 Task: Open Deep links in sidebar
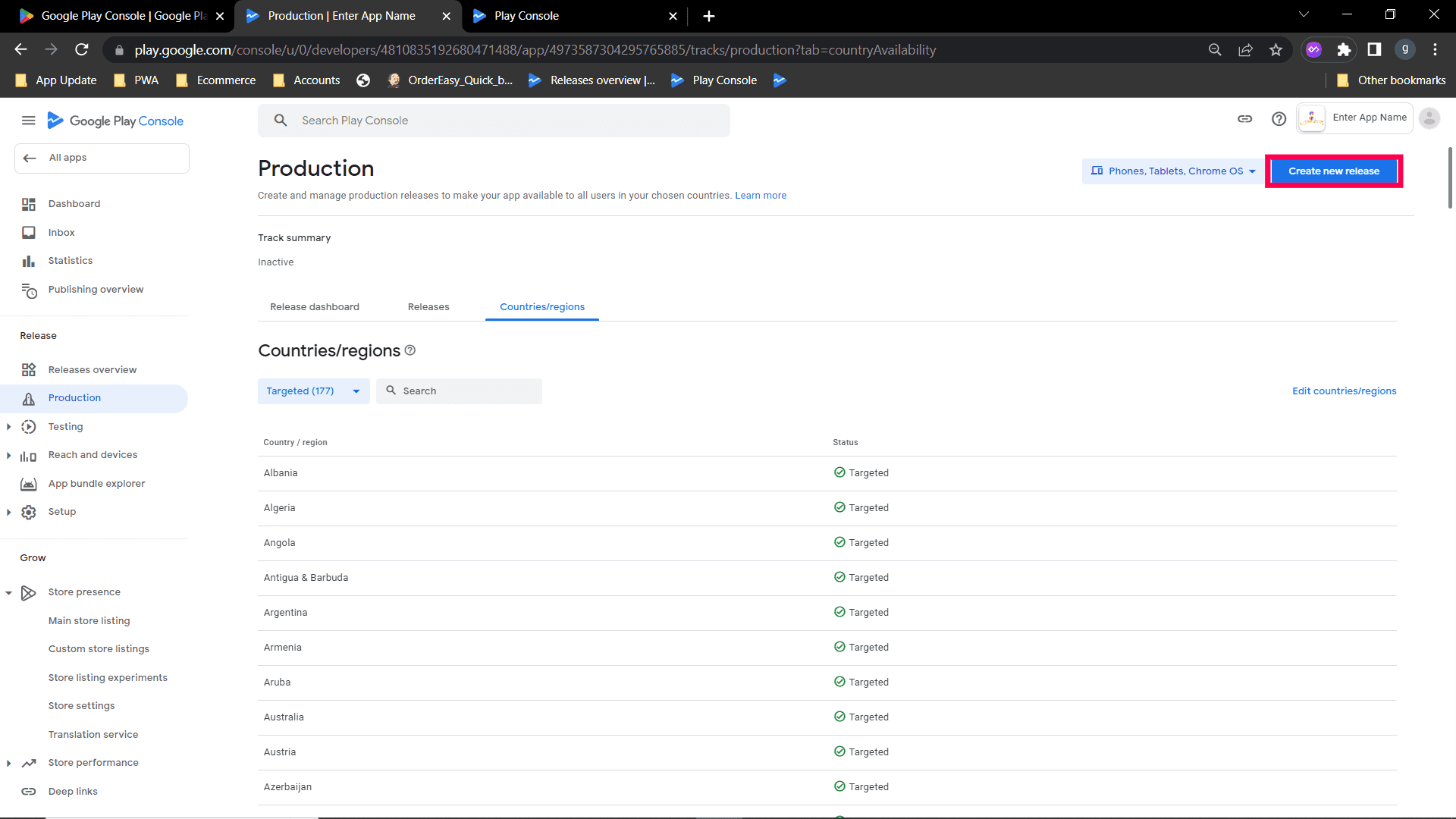point(73,791)
